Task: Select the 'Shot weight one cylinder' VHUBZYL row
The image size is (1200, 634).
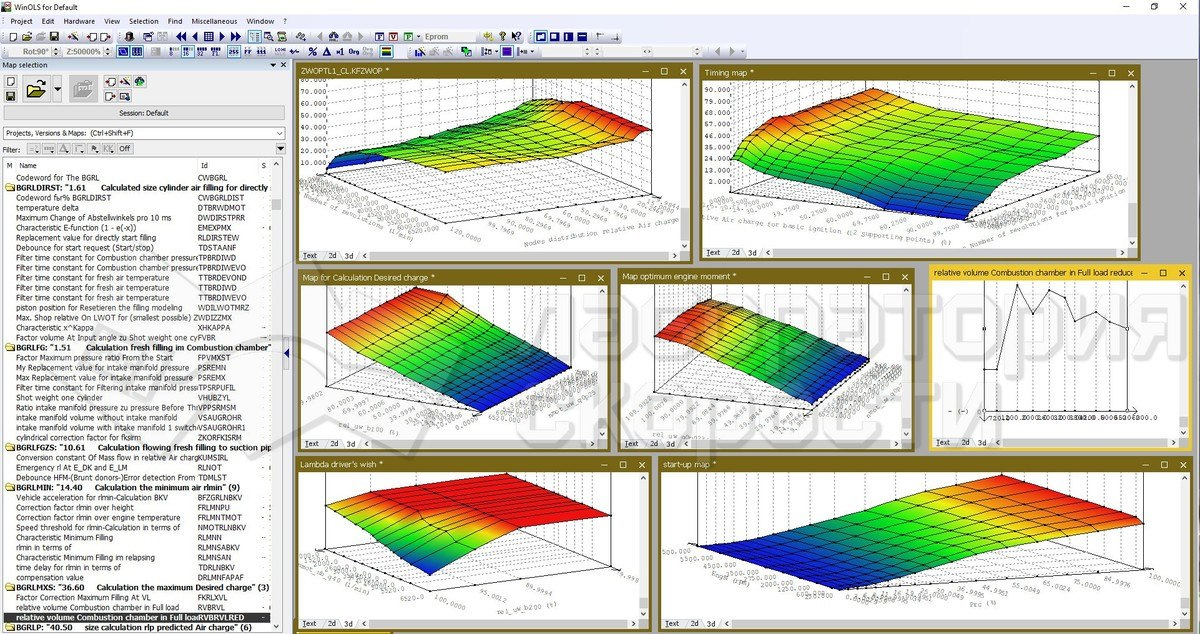Action: tap(136, 397)
